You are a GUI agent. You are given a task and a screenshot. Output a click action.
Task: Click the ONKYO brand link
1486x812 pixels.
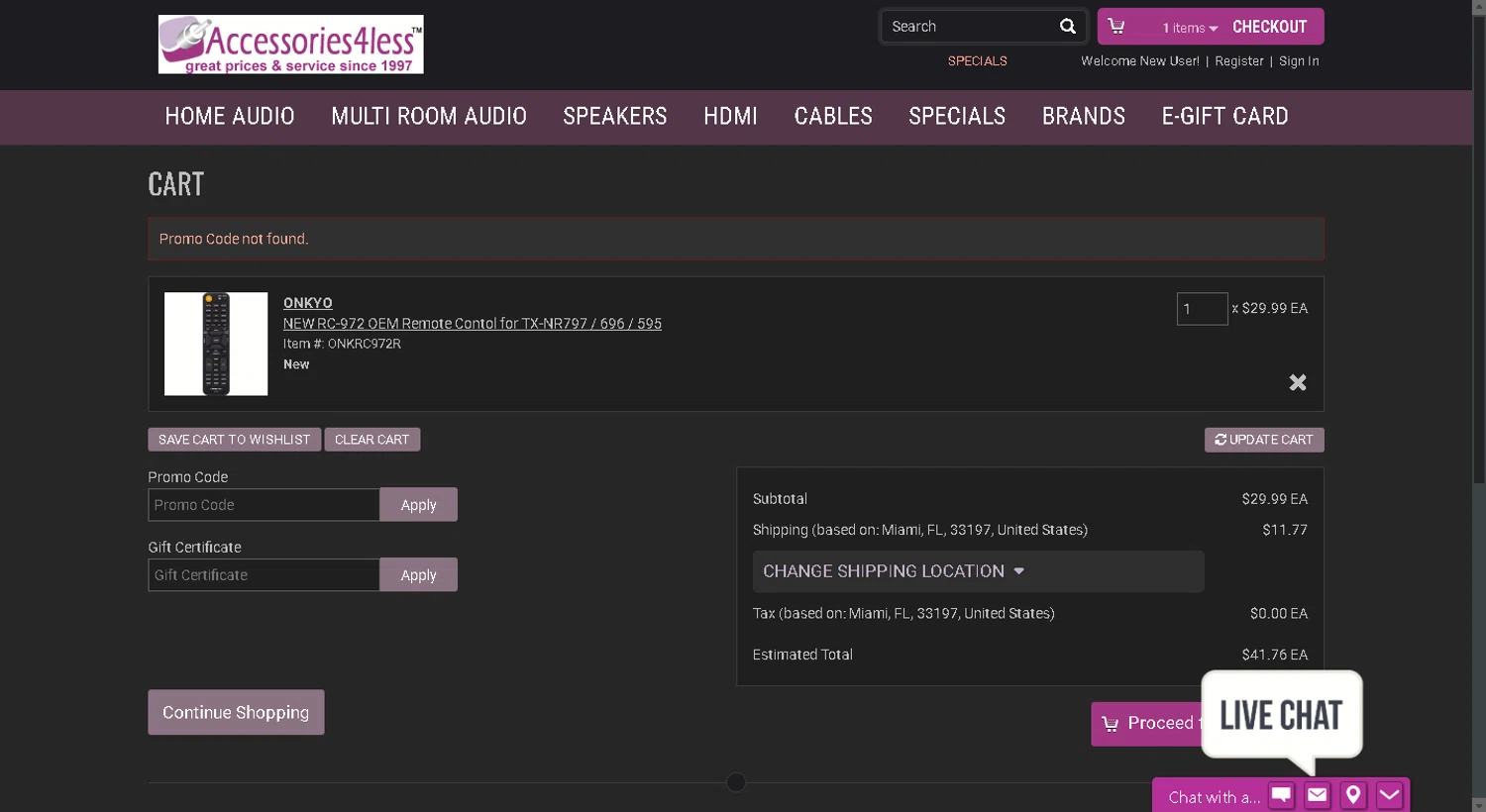tap(307, 303)
